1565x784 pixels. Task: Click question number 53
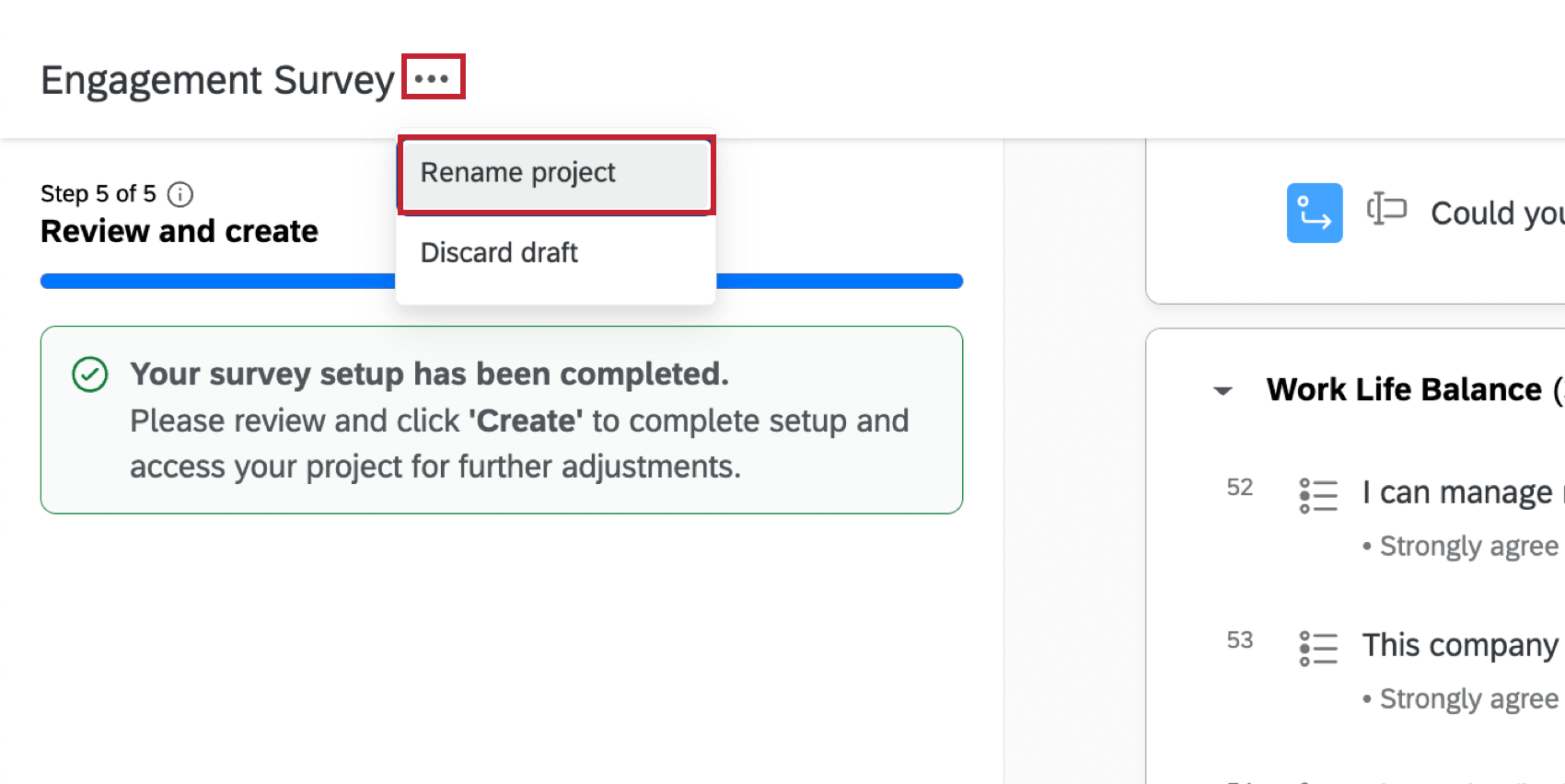tap(1240, 640)
